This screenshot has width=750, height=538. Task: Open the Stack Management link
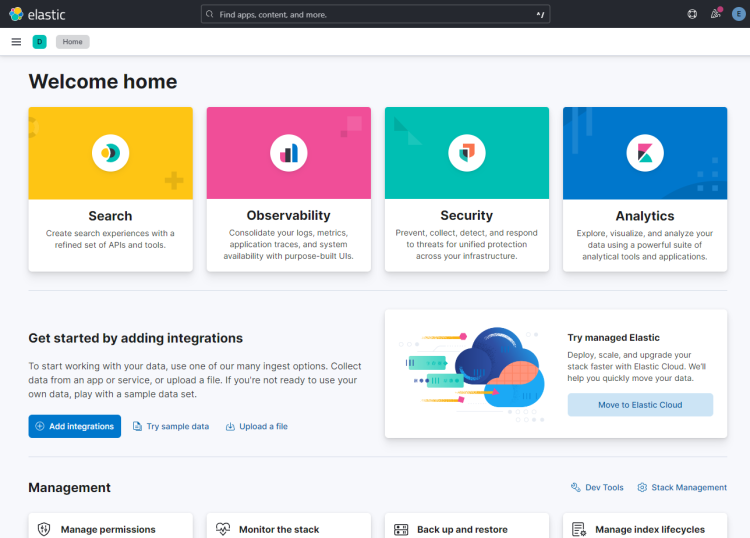tap(682, 487)
